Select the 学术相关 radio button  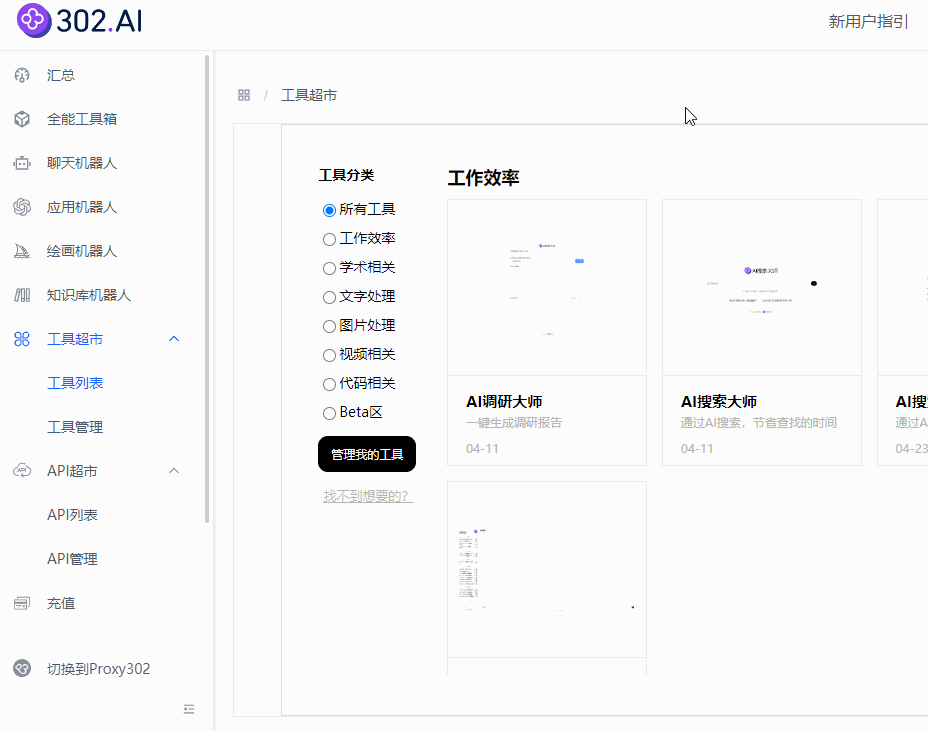tap(329, 268)
